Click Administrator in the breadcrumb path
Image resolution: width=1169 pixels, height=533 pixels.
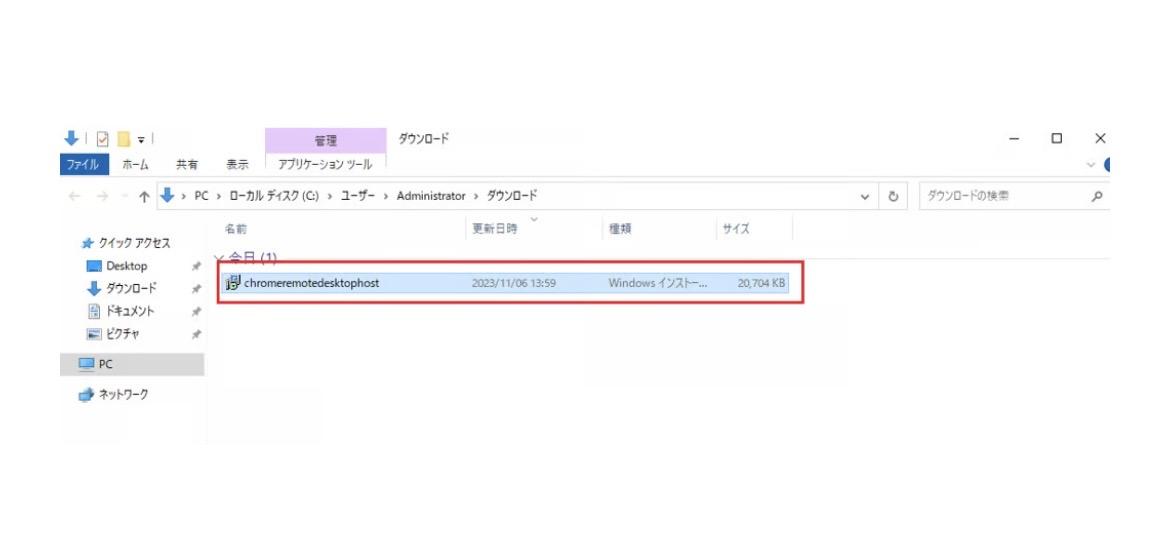tap(430, 197)
